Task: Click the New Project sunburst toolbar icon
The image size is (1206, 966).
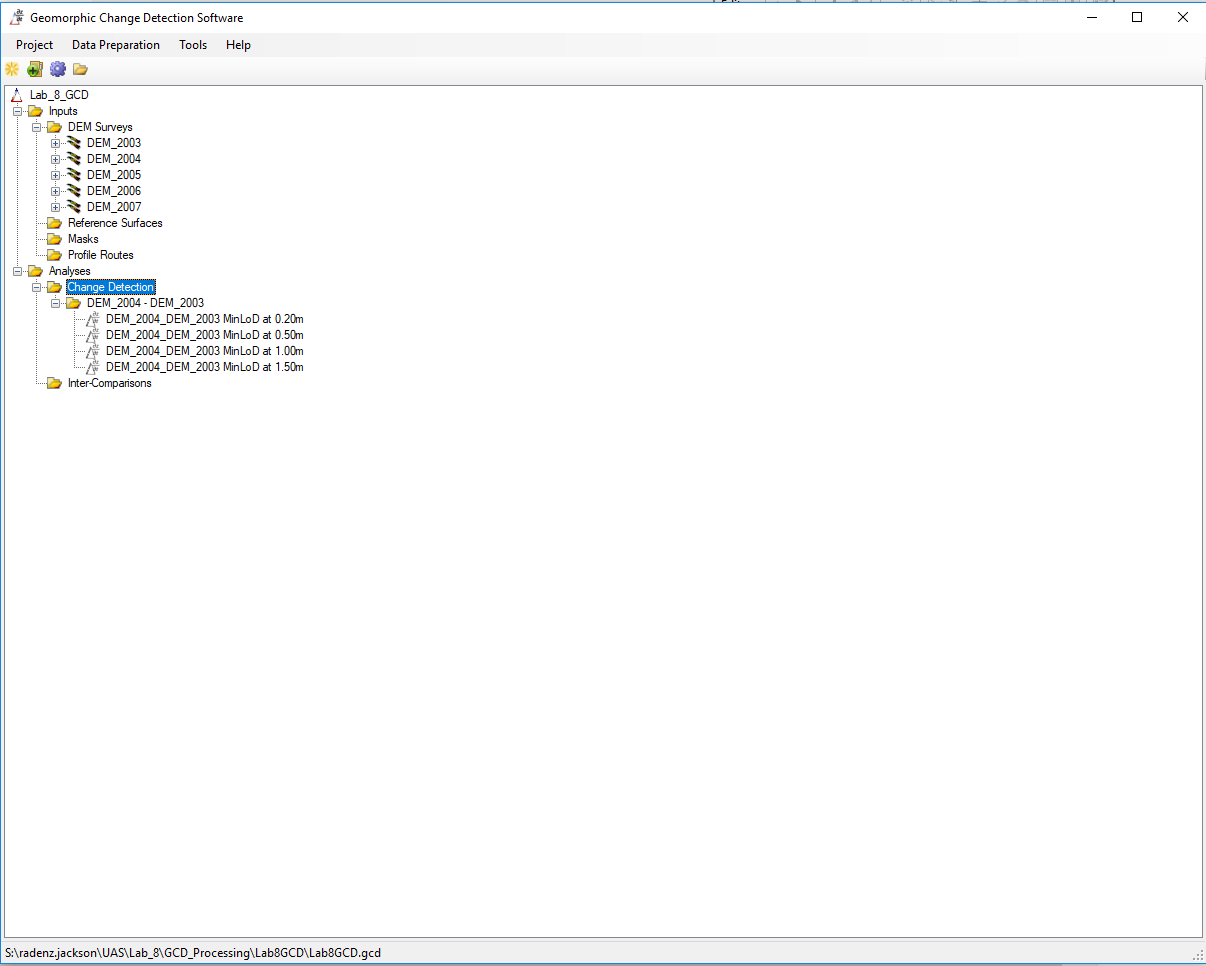Action: tap(12, 69)
